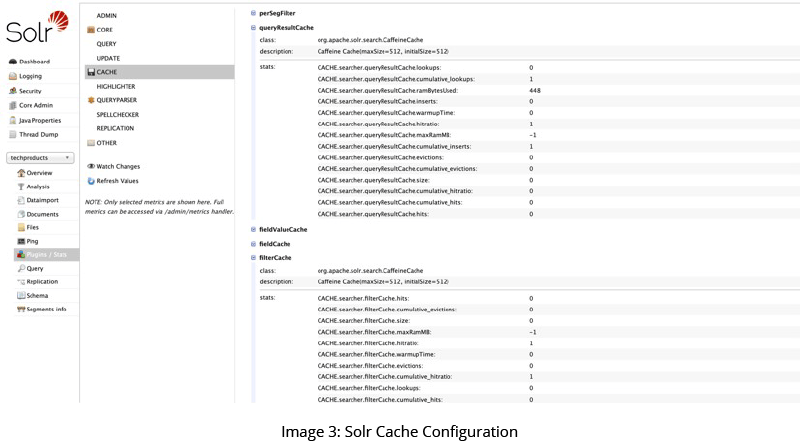
Task: Click queryResultCache.ramBytesUsed value 448
Action: [535, 90]
